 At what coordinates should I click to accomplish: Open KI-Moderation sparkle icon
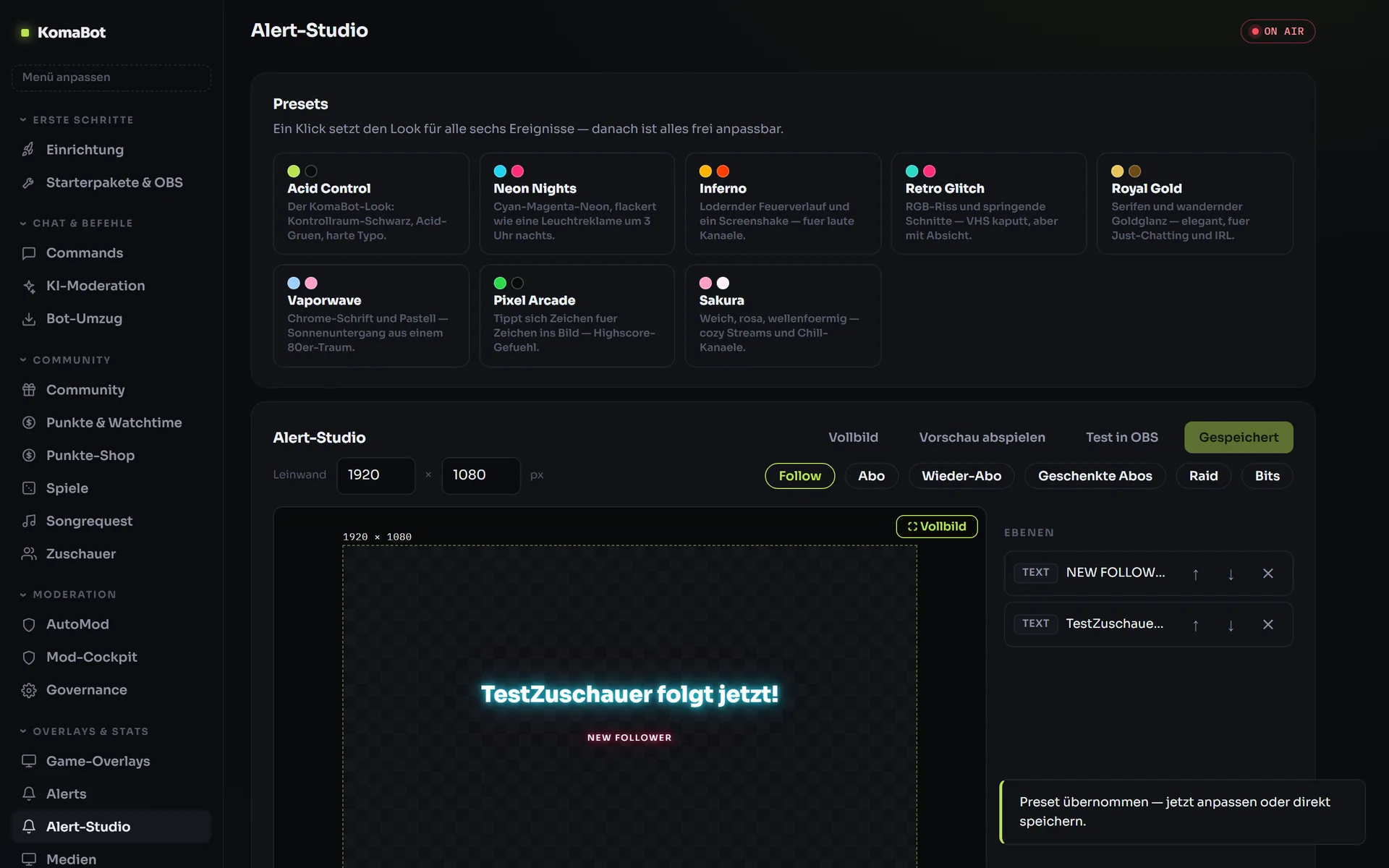pos(29,286)
